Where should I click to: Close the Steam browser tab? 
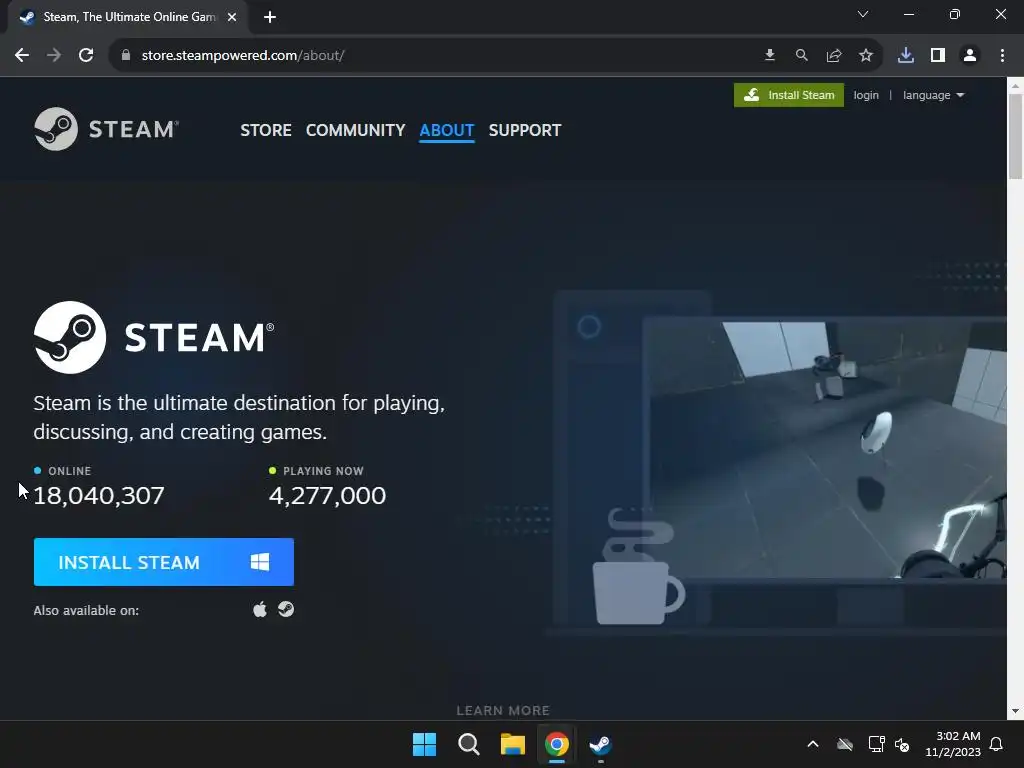(x=232, y=17)
